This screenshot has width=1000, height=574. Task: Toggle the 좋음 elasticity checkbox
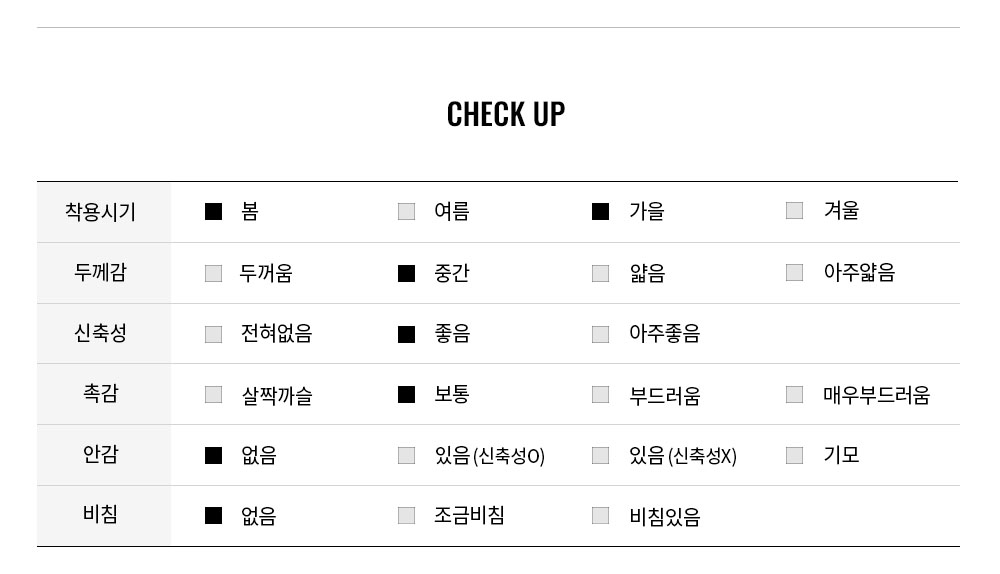406,334
